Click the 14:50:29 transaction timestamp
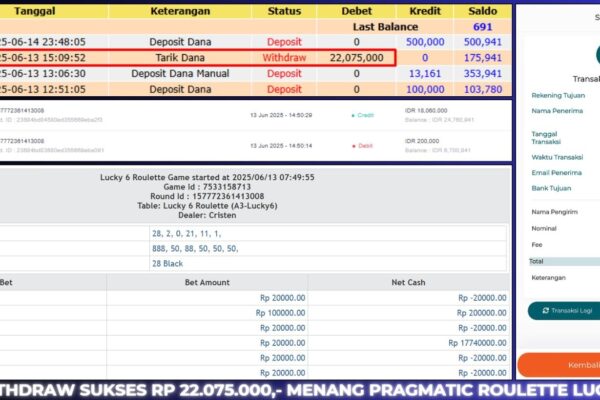600x400 pixels. (x=281, y=115)
